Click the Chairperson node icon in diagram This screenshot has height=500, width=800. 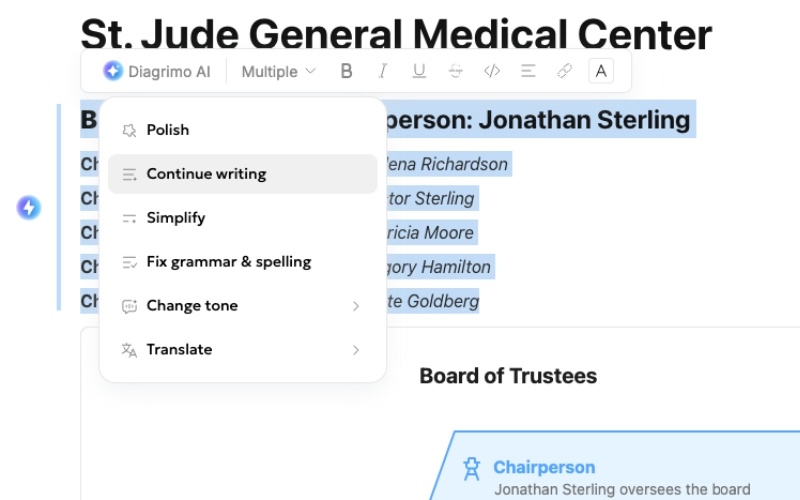point(472,467)
